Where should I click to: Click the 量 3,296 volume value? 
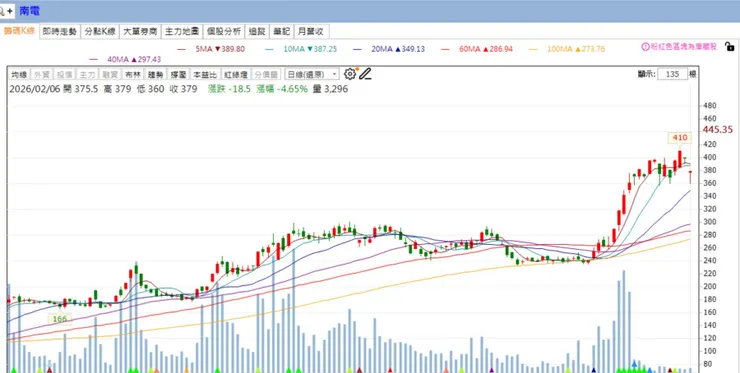pyautogui.click(x=330, y=89)
